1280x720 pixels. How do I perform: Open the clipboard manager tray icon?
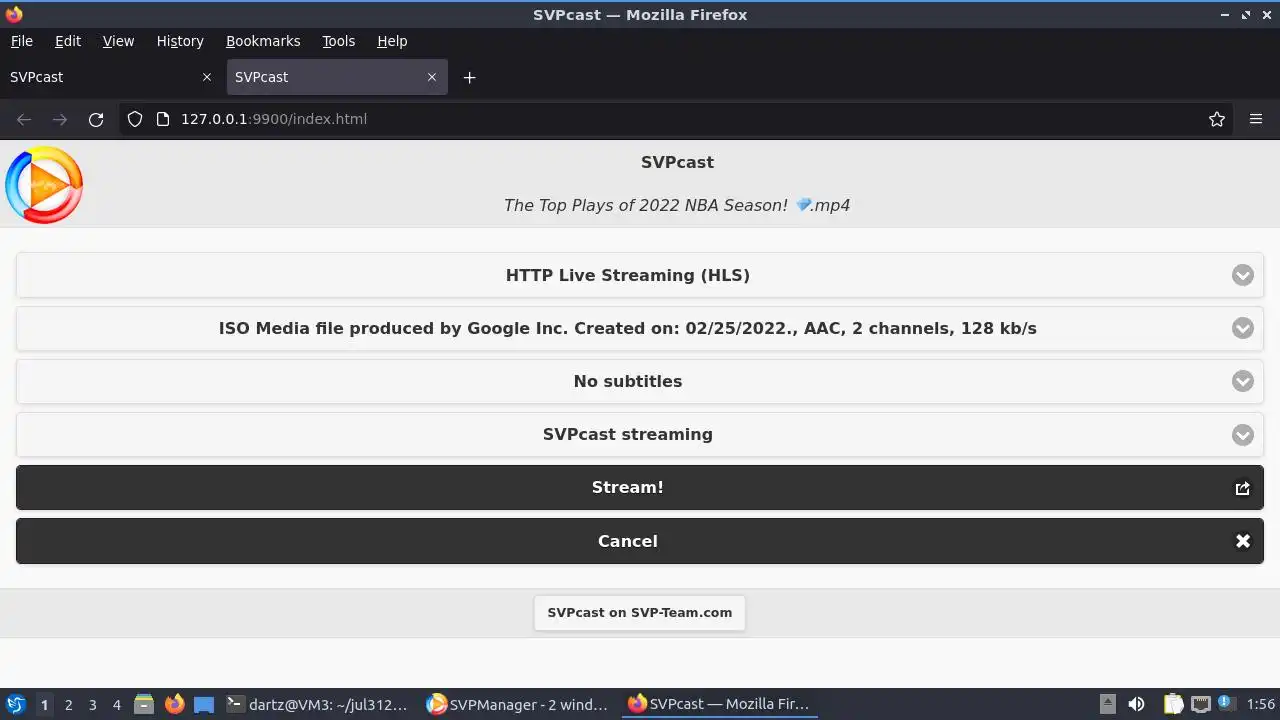(x=1173, y=704)
